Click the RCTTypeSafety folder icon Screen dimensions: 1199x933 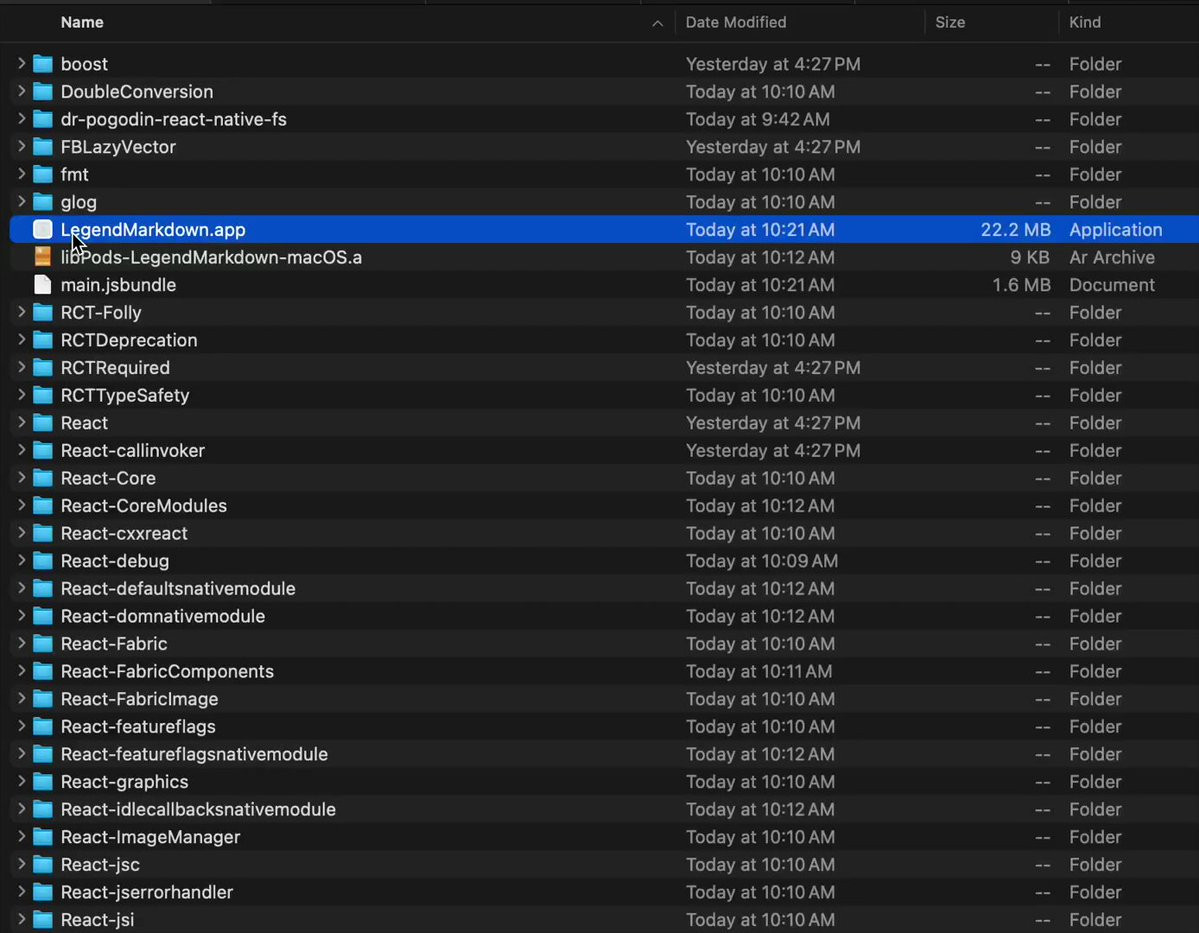click(x=43, y=395)
